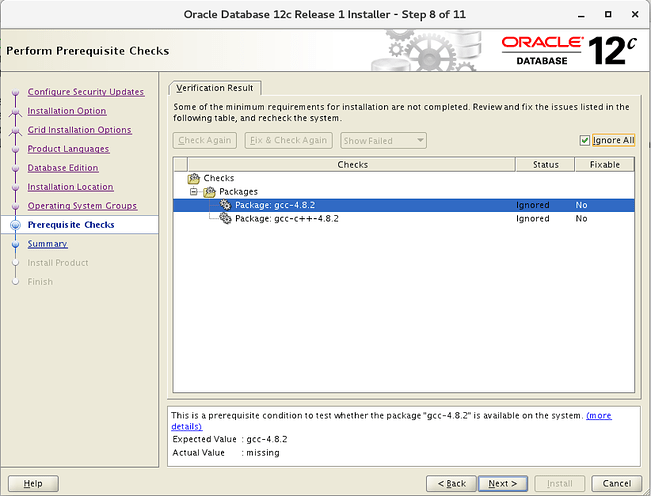This screenshot has width=651, height=496.
Task: Collapse the Packages tree node
Action: (x=193, y=192)
